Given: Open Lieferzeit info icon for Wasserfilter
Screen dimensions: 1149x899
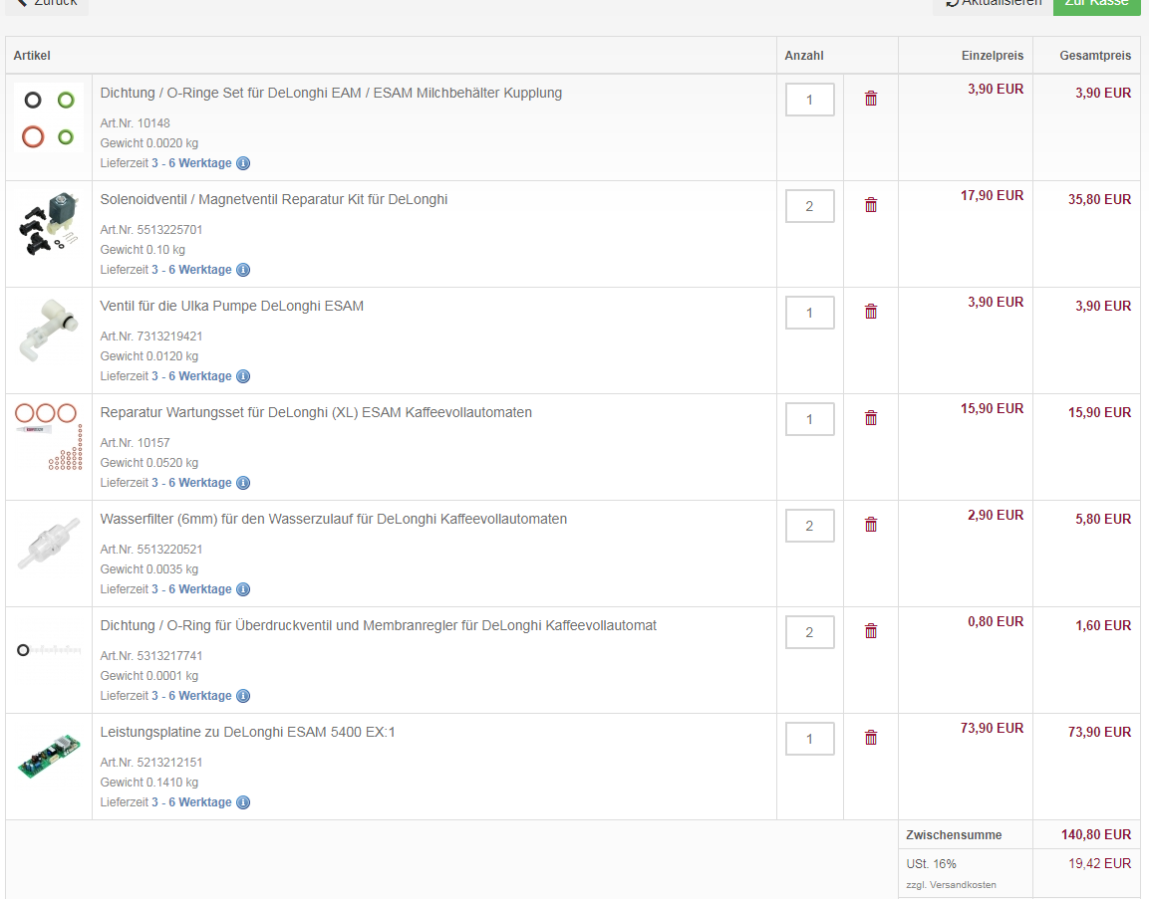Looking at the screenshot, I should coord(243,589).
